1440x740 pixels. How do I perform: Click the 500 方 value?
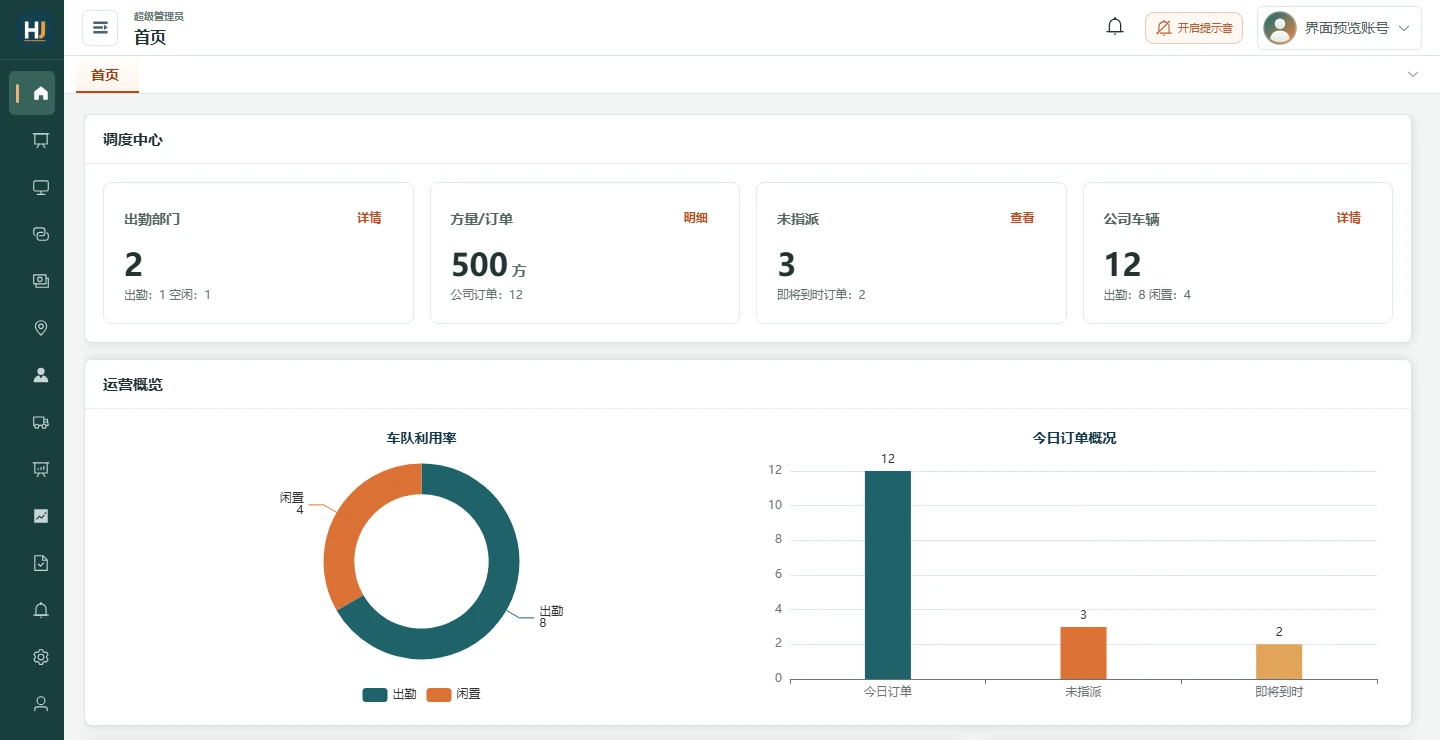[x=489, y=265]
